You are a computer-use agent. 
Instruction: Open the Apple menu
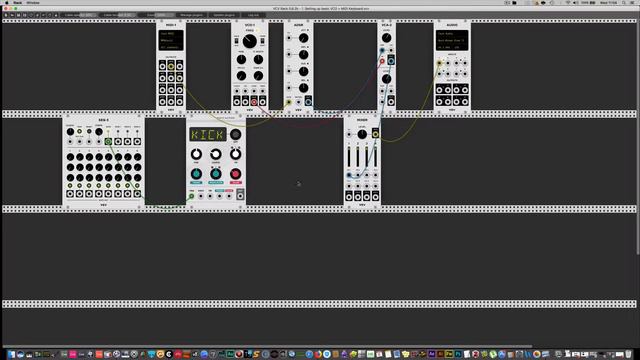[x=7, y=2]
